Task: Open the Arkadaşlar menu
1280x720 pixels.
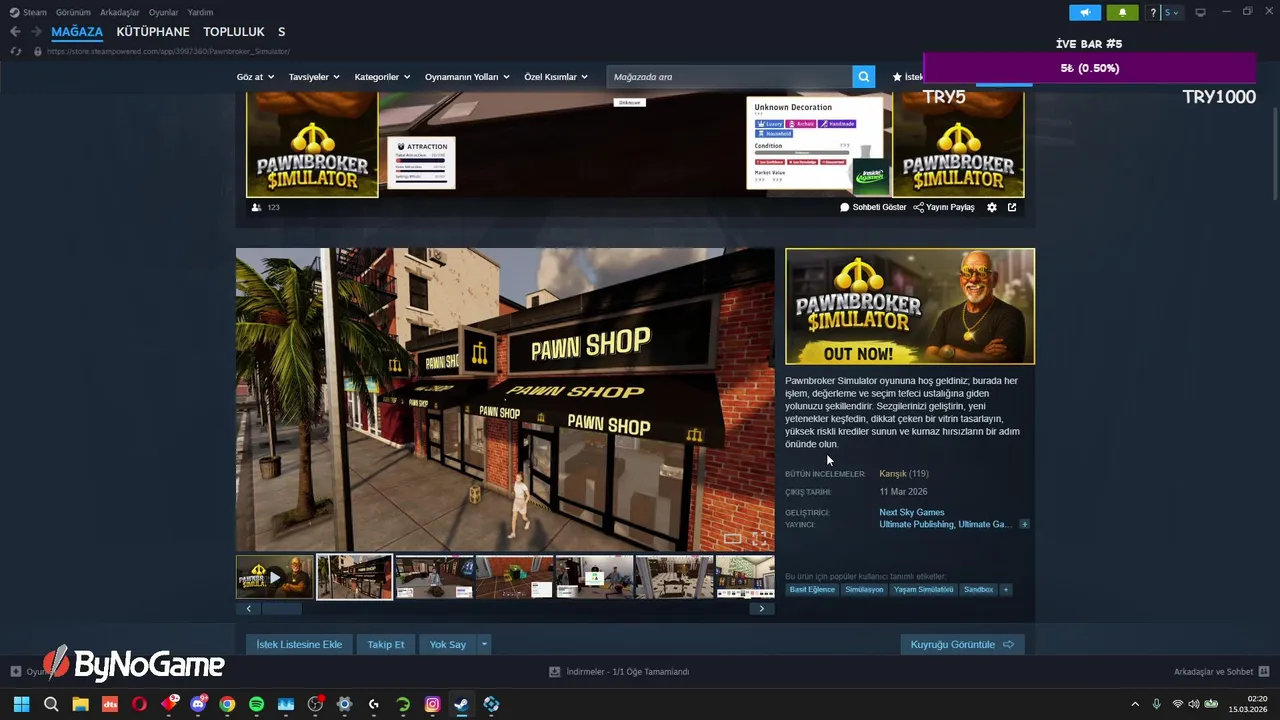Action: click(120, 13)
